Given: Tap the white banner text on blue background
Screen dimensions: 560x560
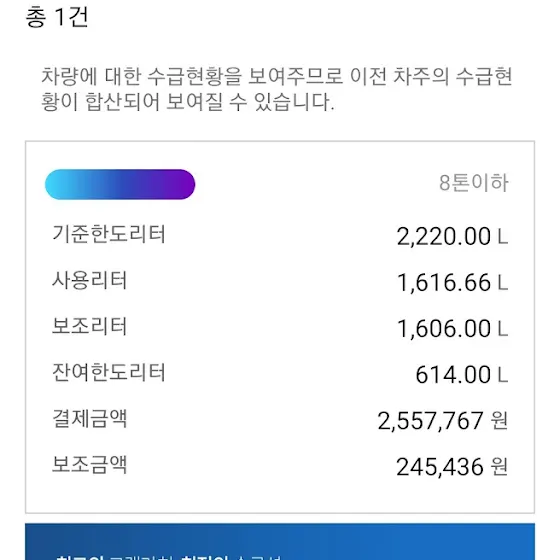Looking at the screenshot, I should [x=168, y=557].
